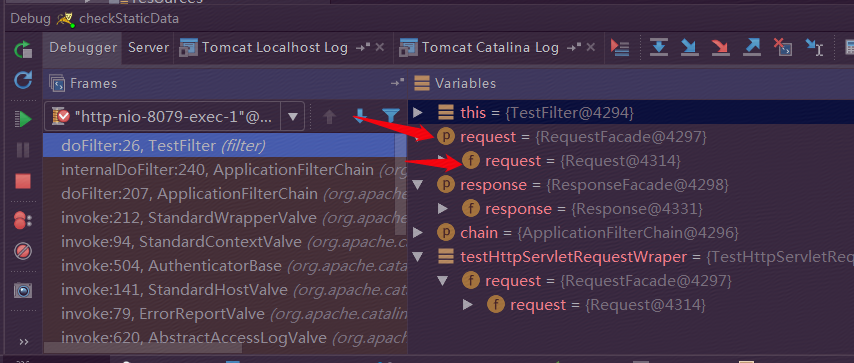Switch to the Server tab

pos(148,47)
